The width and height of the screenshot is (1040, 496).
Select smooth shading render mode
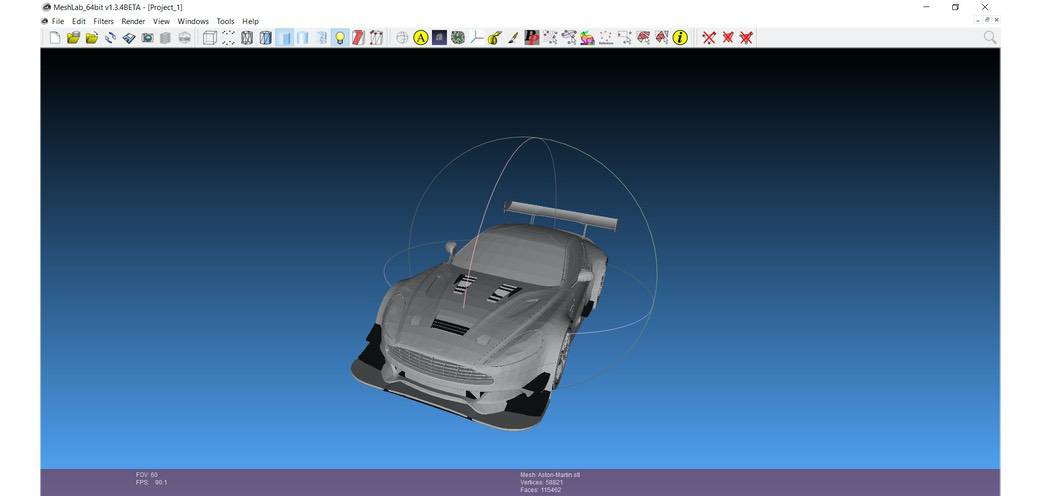(x=321, y=38)
